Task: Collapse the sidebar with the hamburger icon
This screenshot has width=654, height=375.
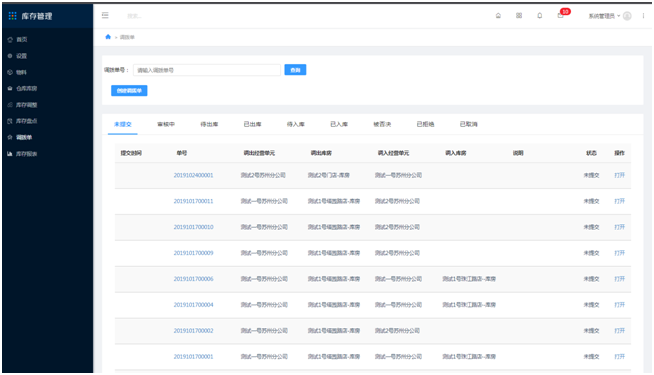Action: click(x=105, y=15)
